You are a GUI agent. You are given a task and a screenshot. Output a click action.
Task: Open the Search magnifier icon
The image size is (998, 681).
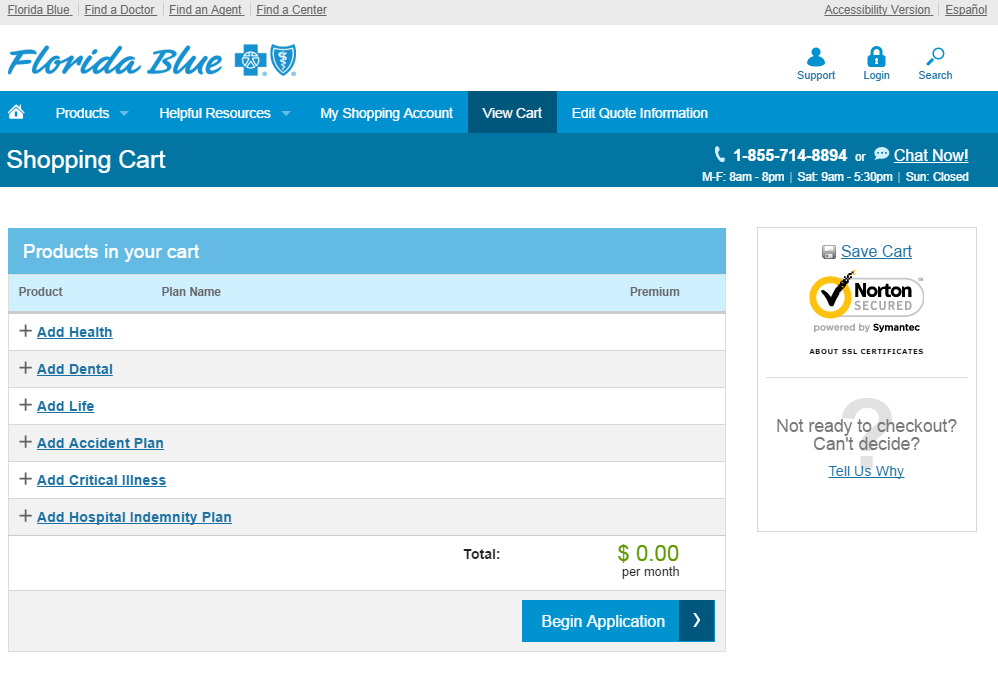click(935, 57)
